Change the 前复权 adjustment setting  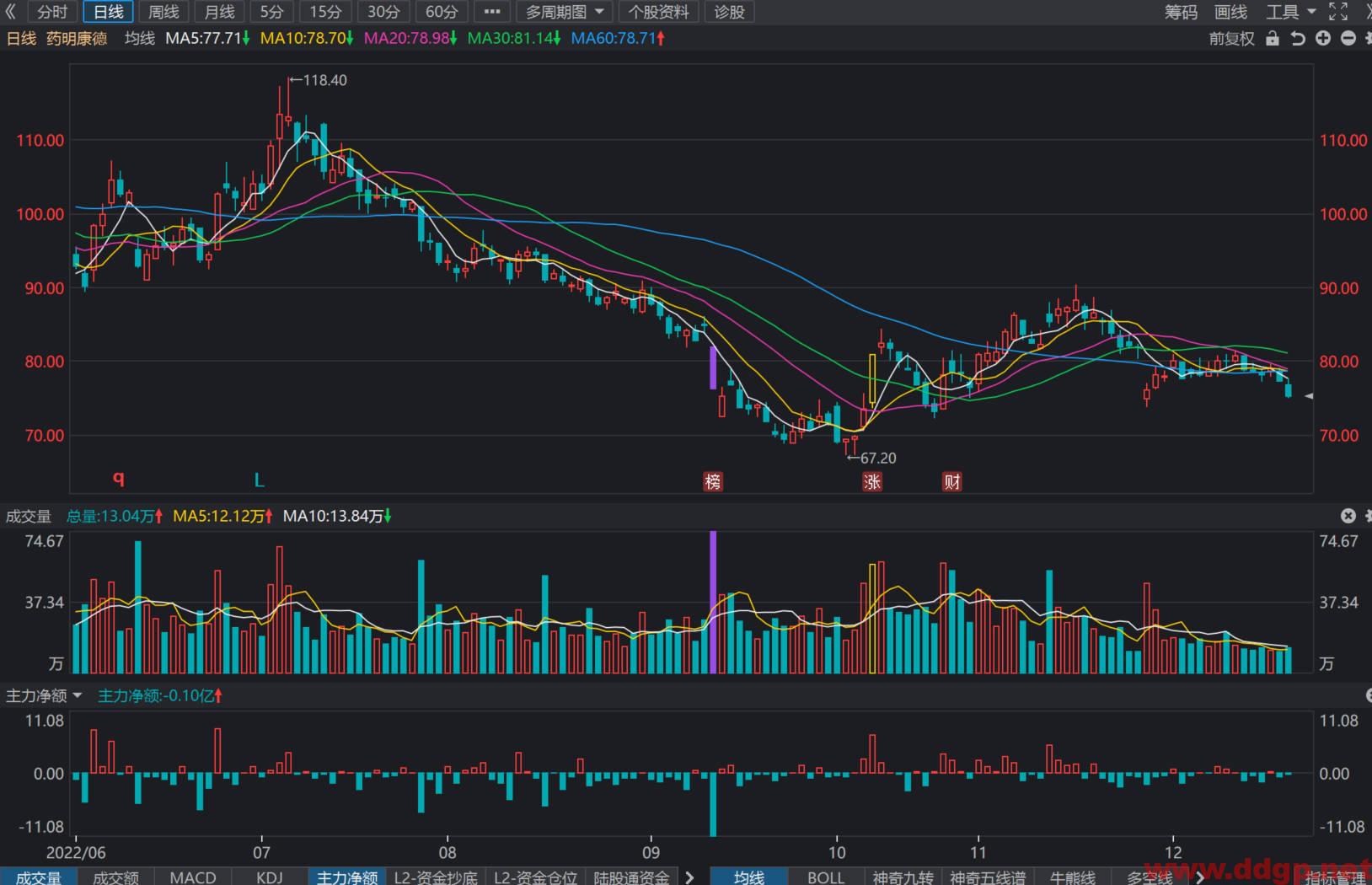(x=1231, y=39)
